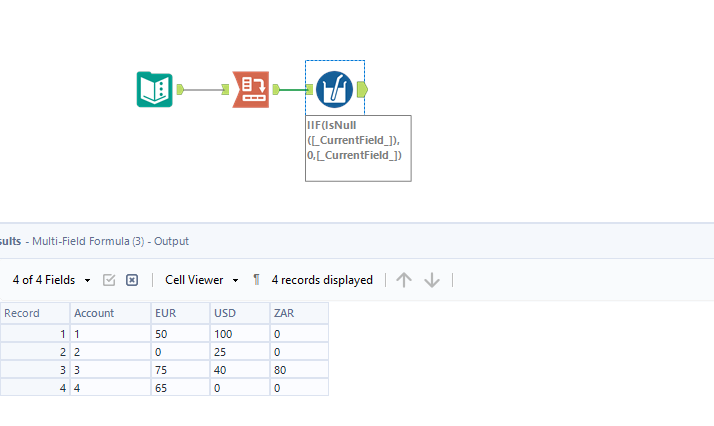The image size is (714, 426).
Task: Toggle the whitespace paragraph mark display
Action: pyautogui.click(x=256, y=280)
